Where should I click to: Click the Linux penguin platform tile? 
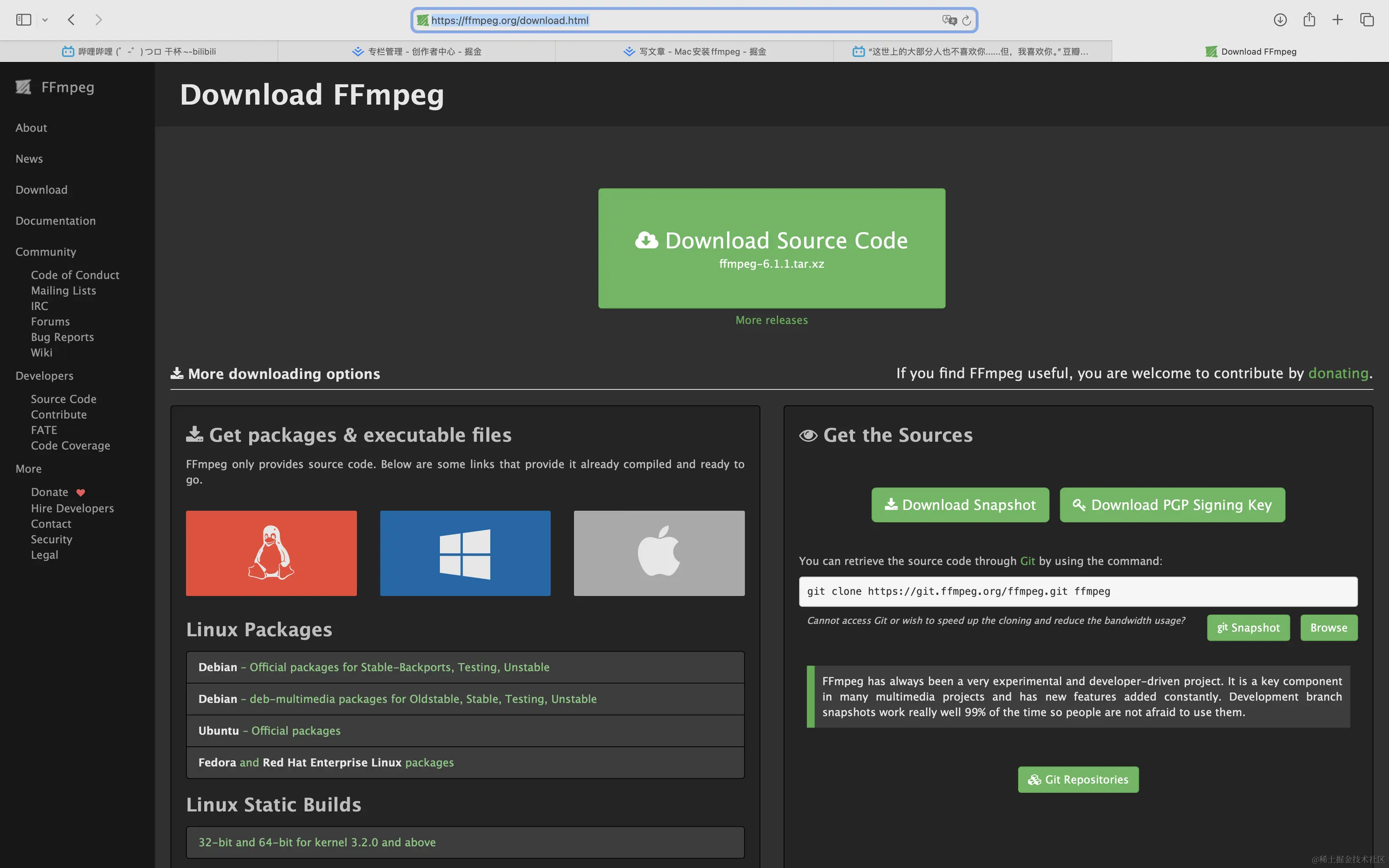[271, 553]
